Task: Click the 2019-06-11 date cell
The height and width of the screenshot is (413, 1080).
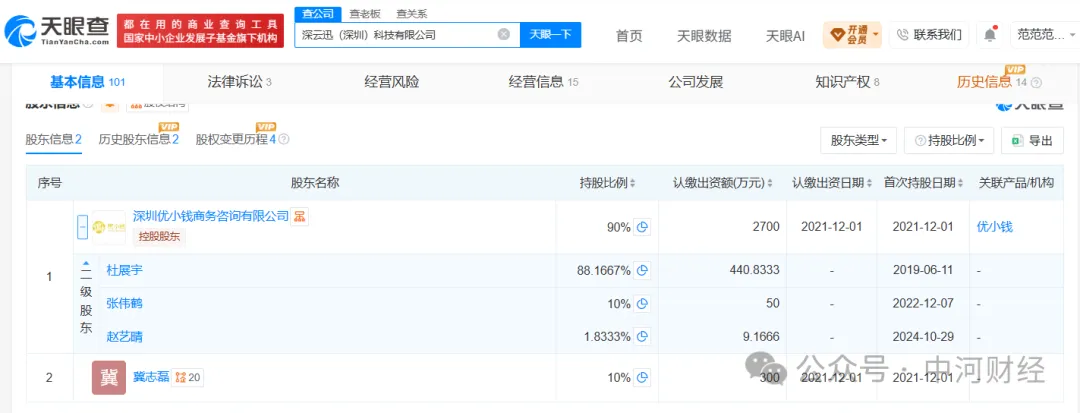Action: pos(922,270)
